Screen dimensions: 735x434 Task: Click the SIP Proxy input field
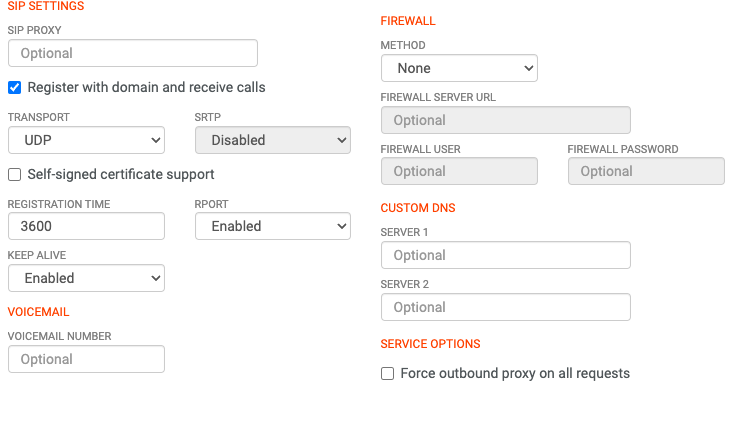[132, 53]
